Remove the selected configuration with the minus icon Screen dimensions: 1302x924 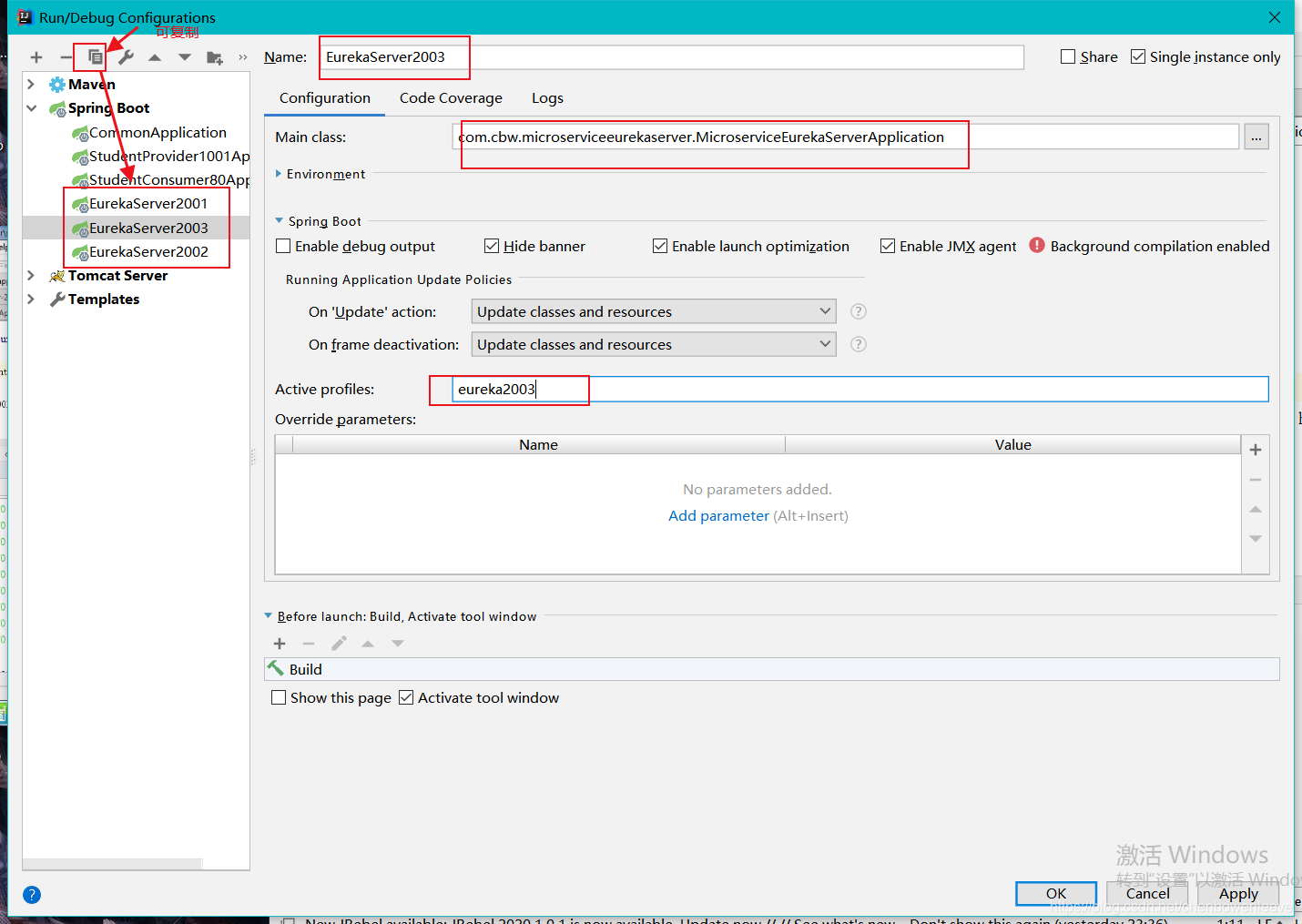[66, 57]
